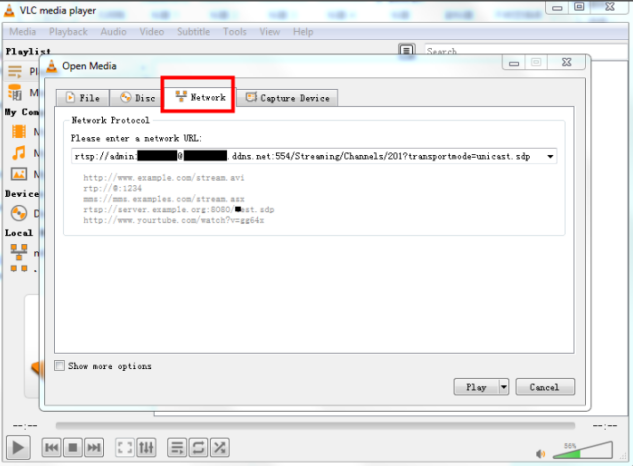Click the Next track button
The image size is (633, 466).
point(94,448)
